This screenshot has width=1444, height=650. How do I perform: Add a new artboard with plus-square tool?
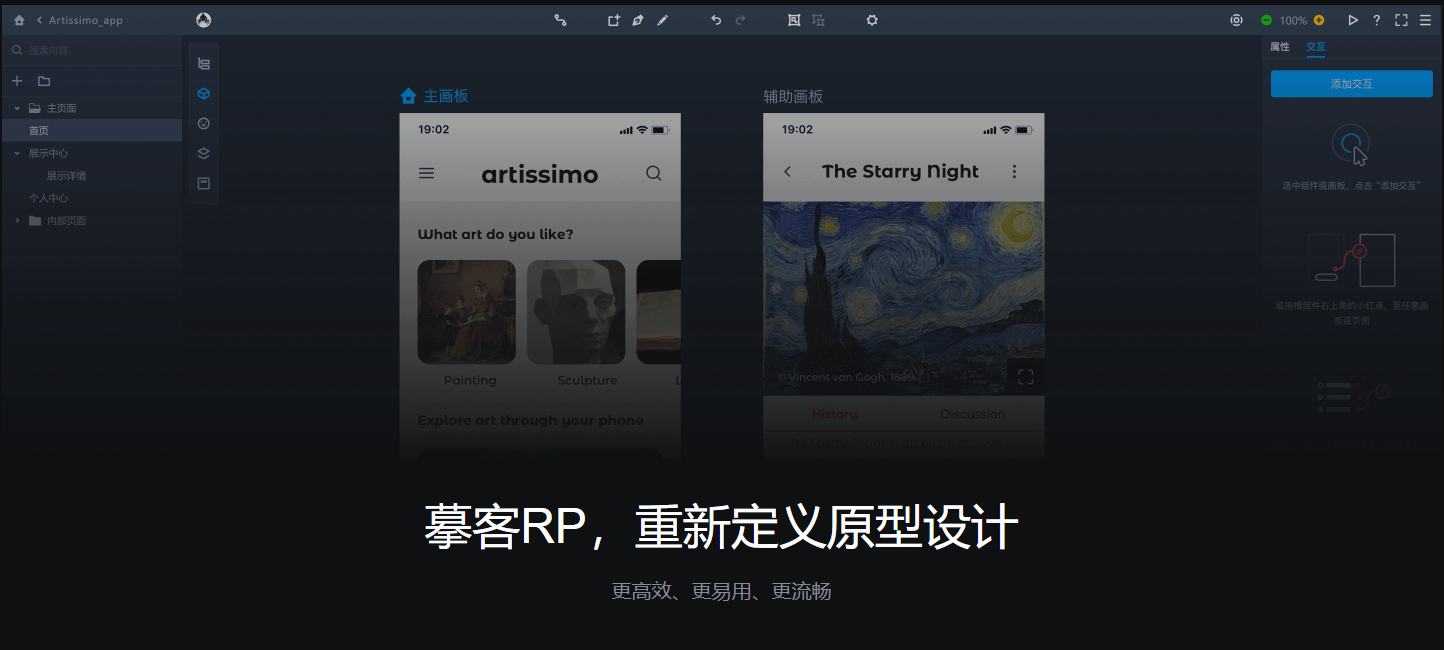(x=613, y=20)
